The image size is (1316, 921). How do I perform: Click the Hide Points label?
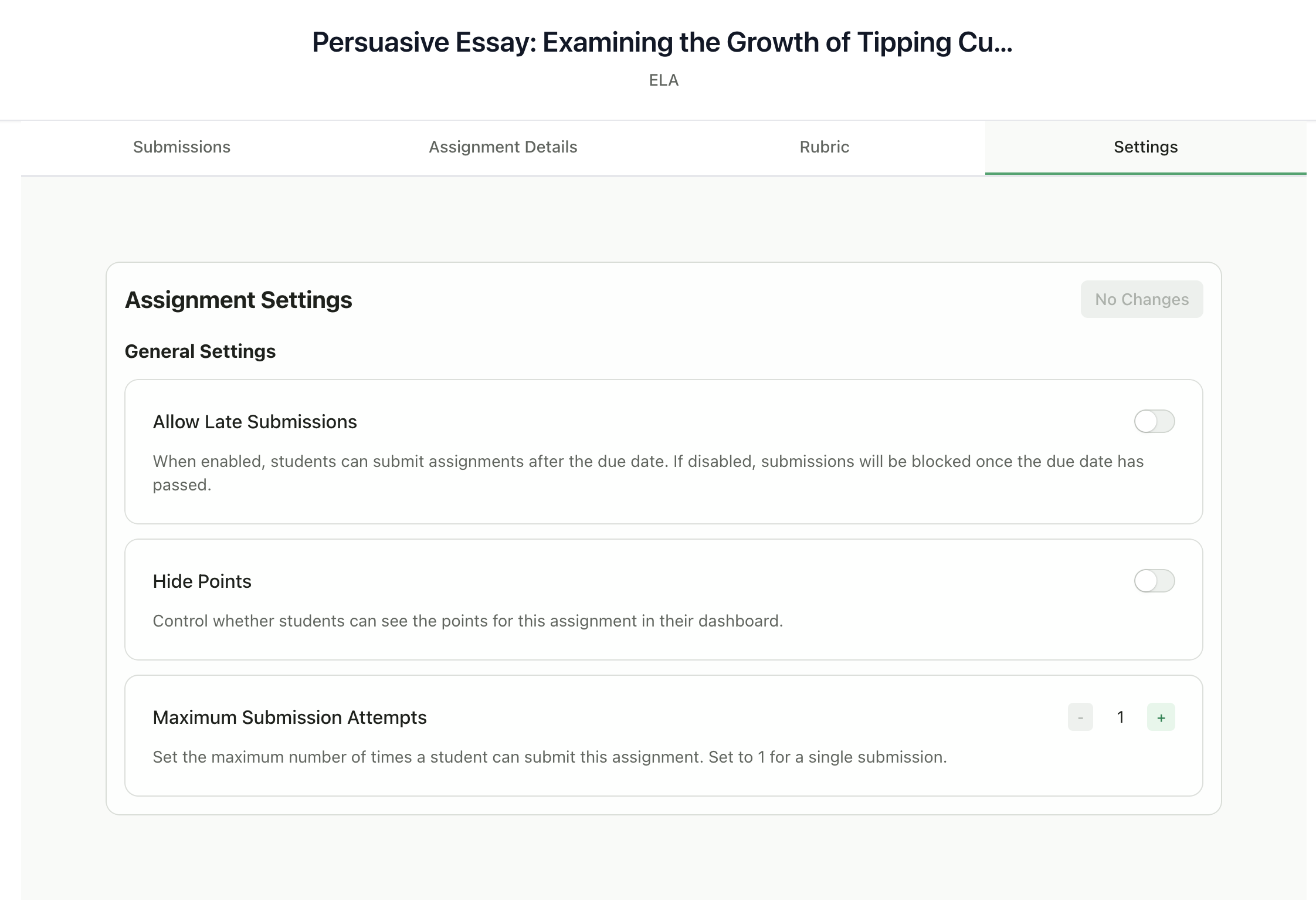tap(202, 581)
